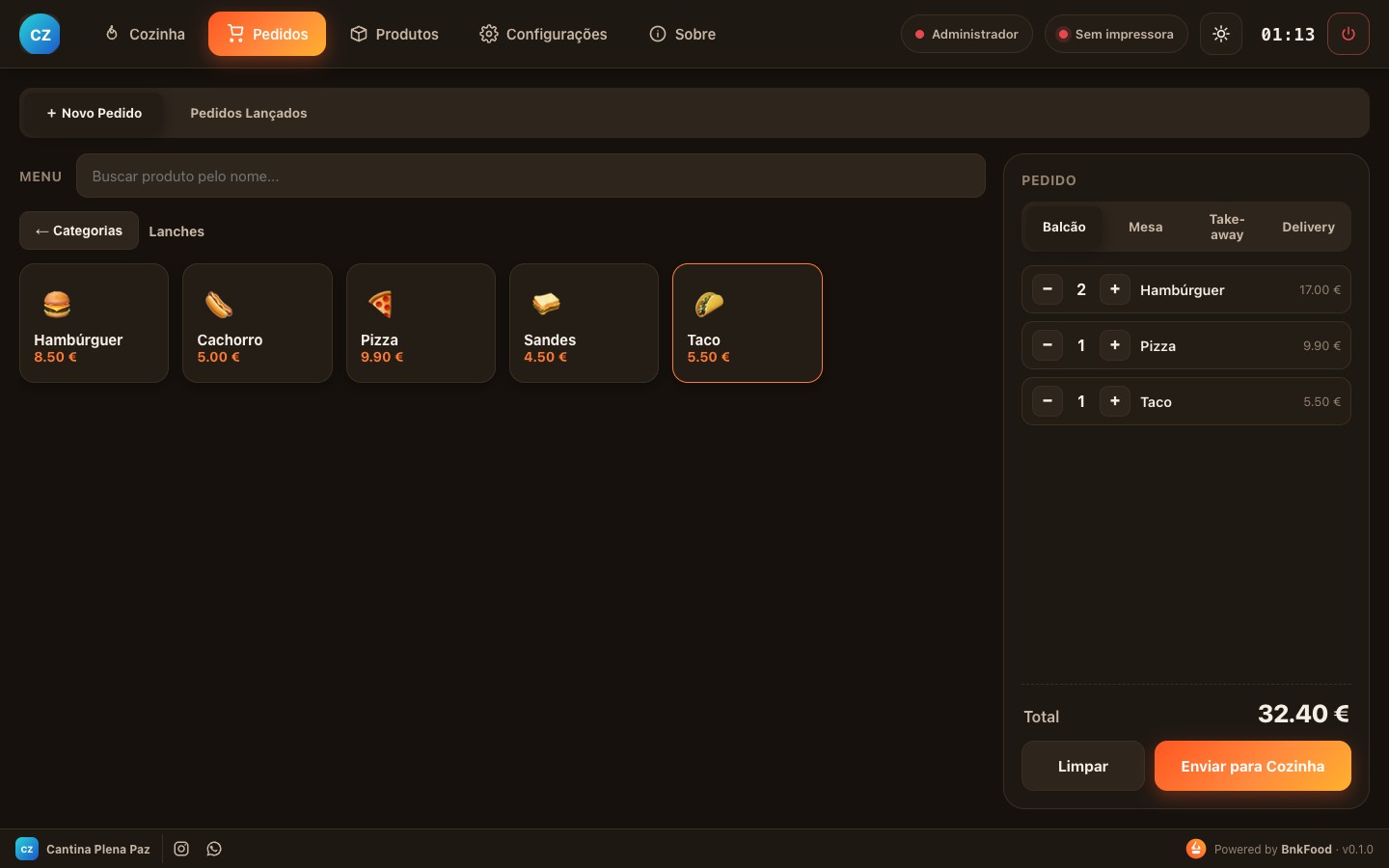
Task: Click the 32.40 € total amount
Action: (x=1303, y=714)
